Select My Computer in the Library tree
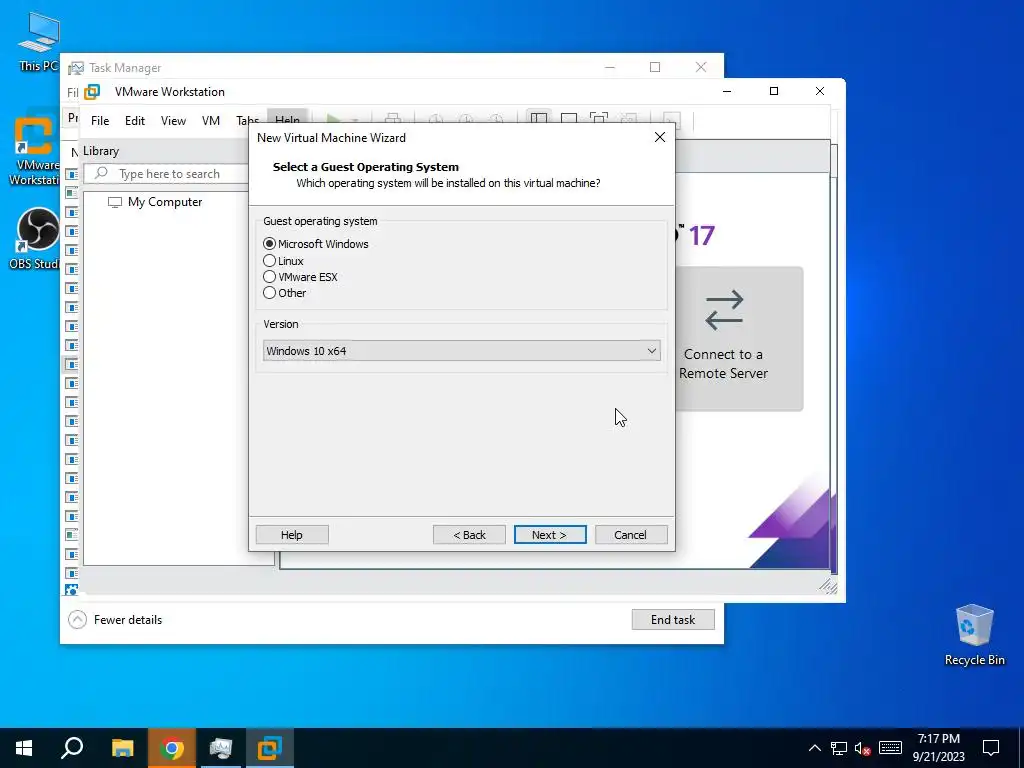 coord(155,202)
